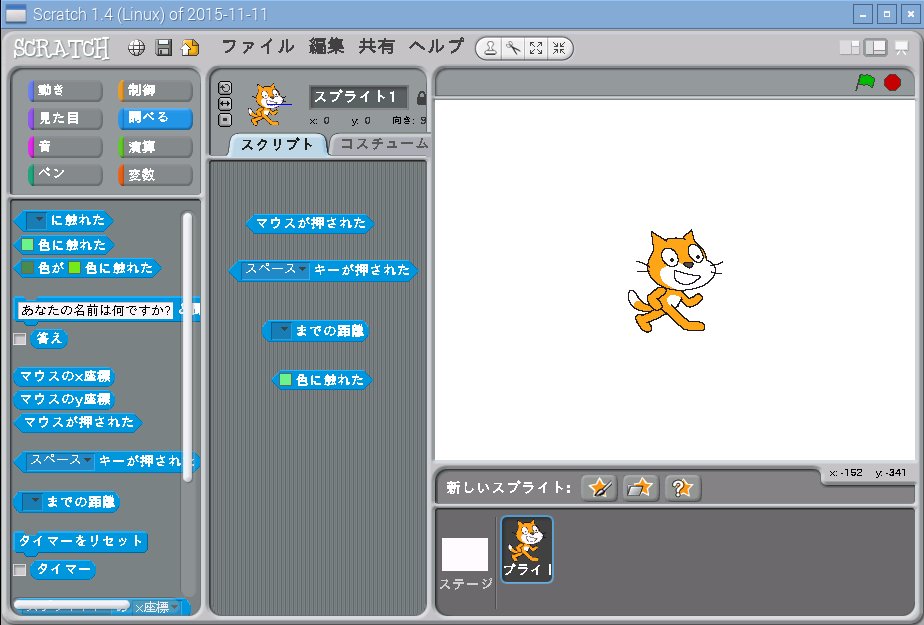
Task: Click マウスのx座標 block in palette
Action: [x=64, y=376]
